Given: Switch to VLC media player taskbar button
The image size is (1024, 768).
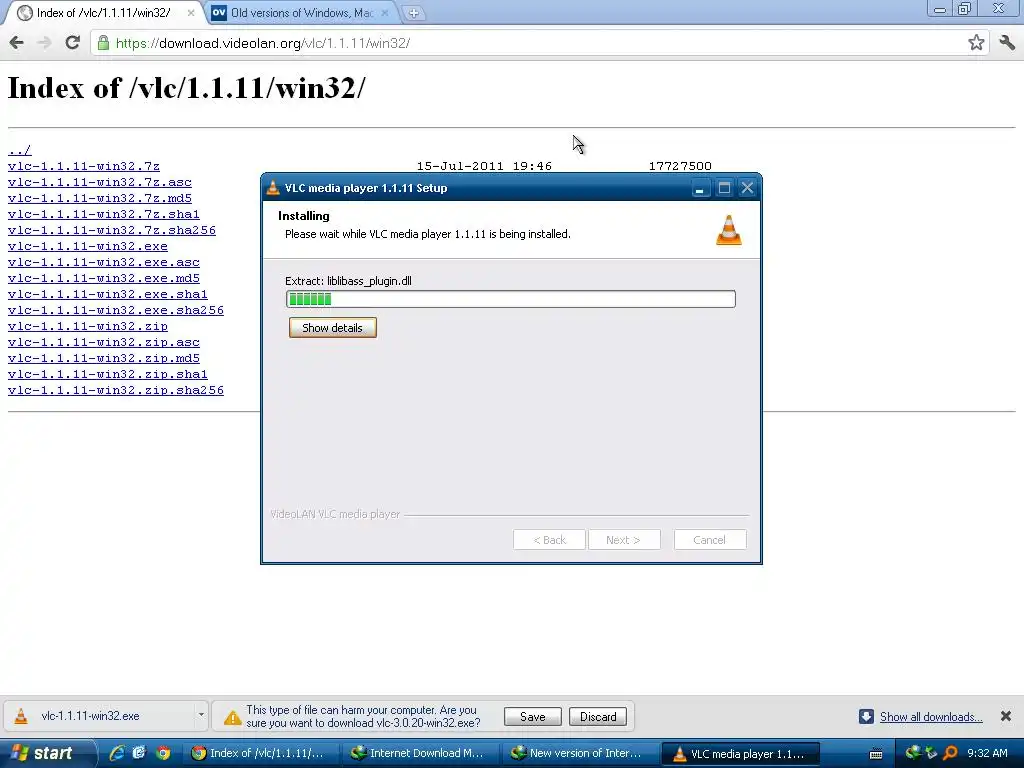Looking at the screenshot, I should point(741,754).
